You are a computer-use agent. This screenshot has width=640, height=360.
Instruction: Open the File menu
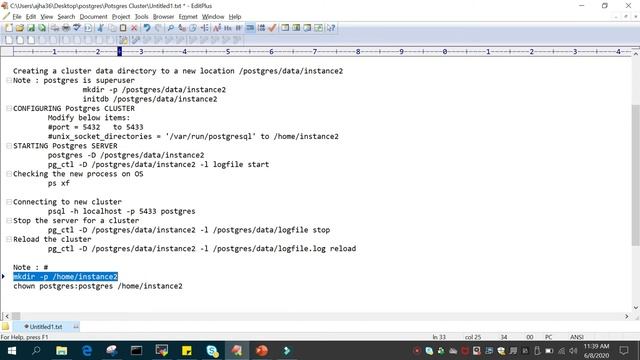click(x=17, y=17)
